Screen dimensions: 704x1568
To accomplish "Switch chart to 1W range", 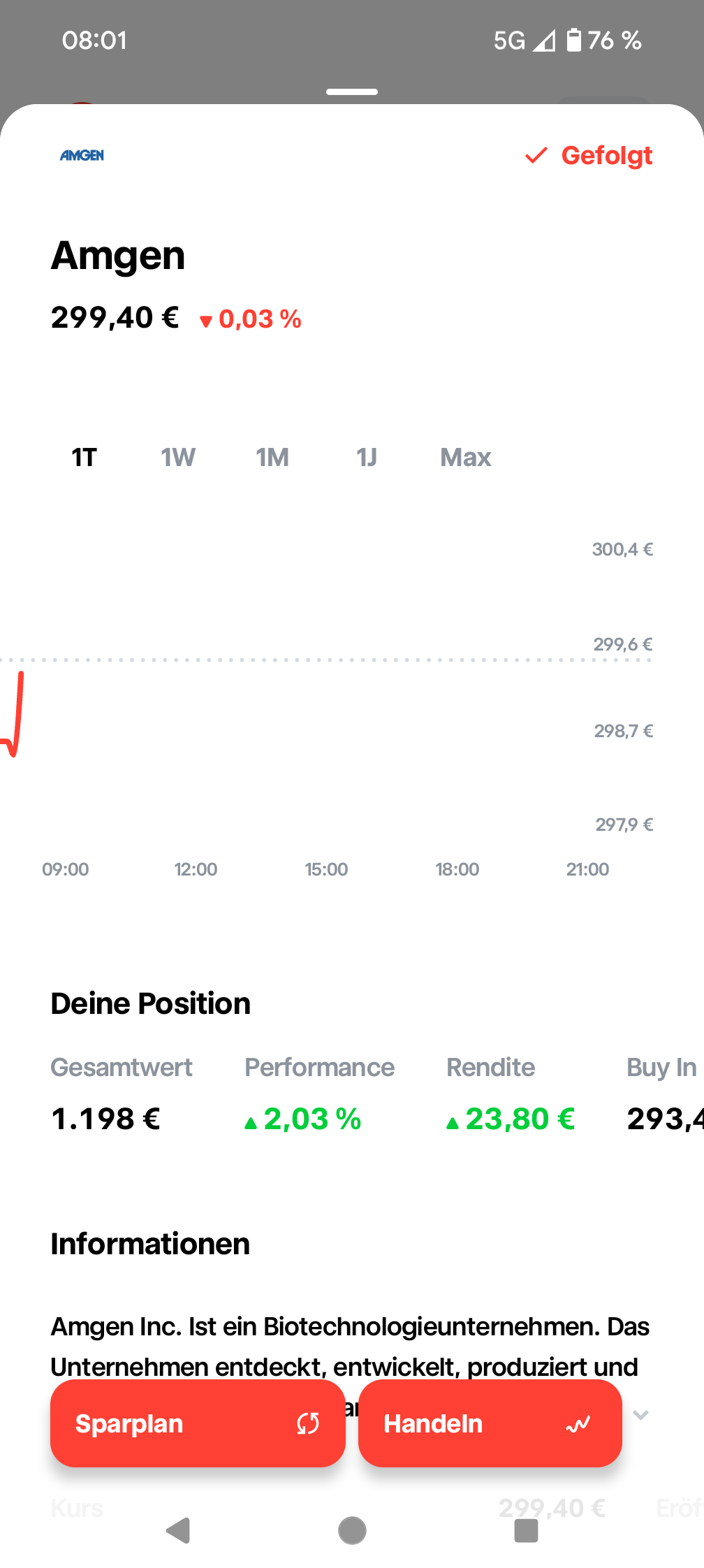I will tap(178, 458).
